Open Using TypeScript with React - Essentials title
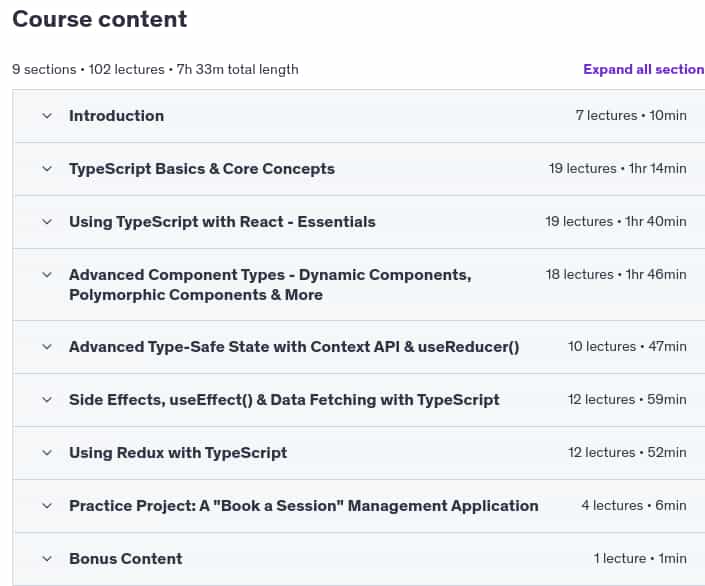Viewport: 705px width, 586px height. coord(222,222)
